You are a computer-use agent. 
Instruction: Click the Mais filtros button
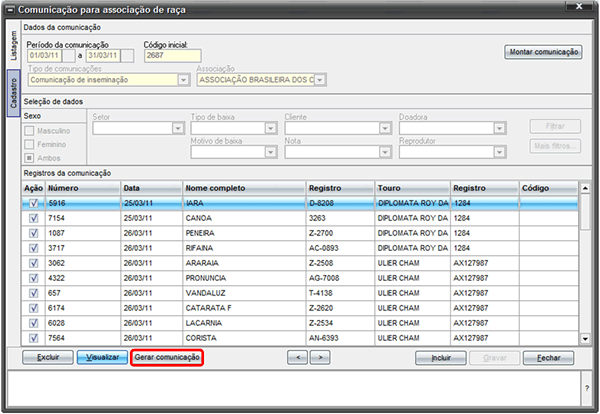(x=555, y=146)
